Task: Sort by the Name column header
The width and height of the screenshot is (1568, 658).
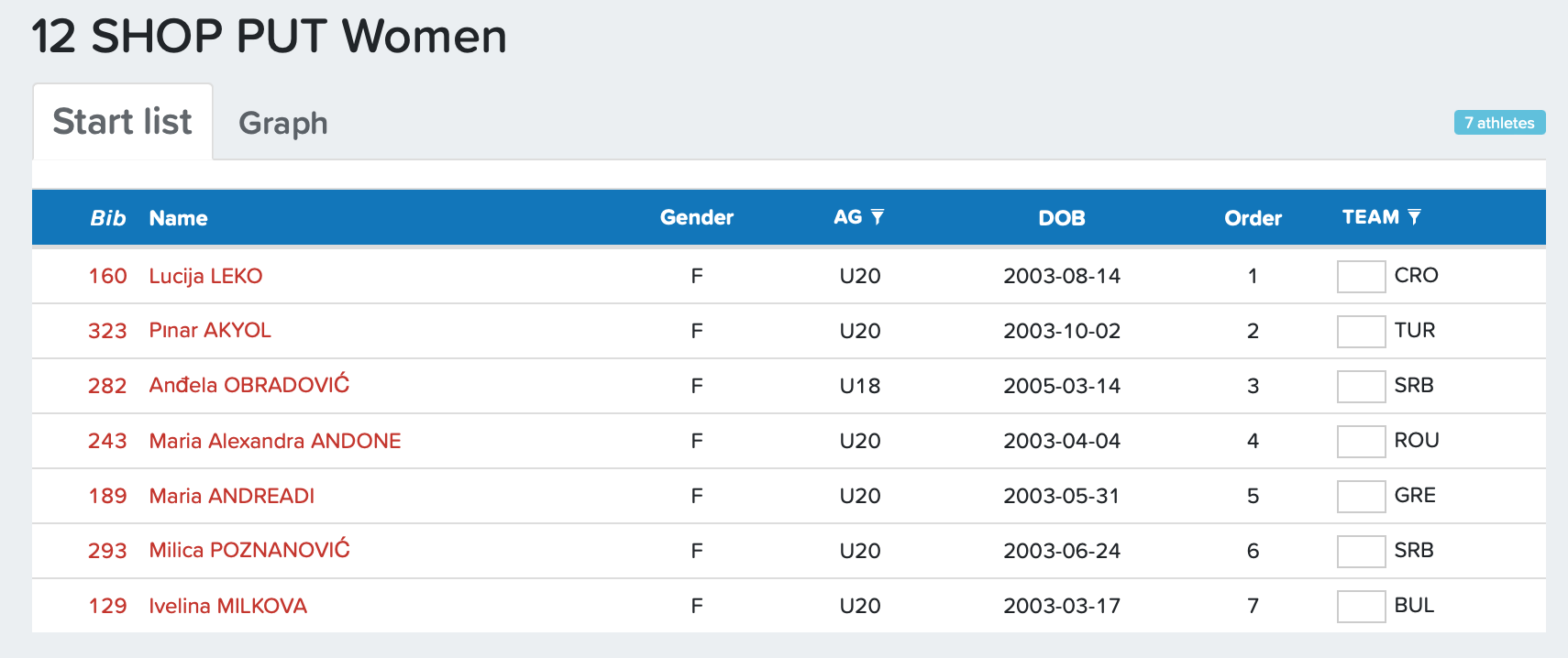Action: [178, 218]
